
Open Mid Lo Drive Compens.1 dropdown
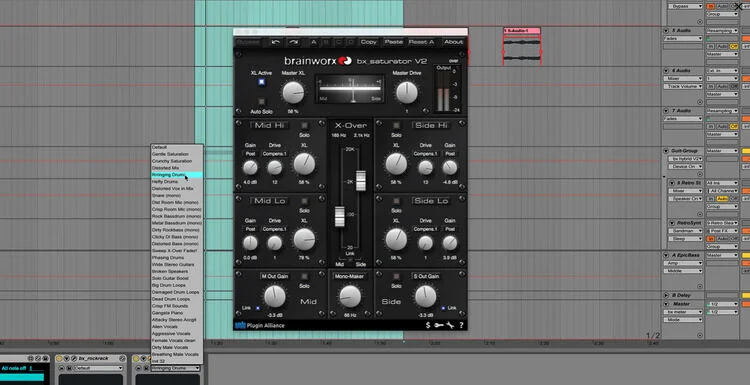pyautogui.click(x=275, y=230)
